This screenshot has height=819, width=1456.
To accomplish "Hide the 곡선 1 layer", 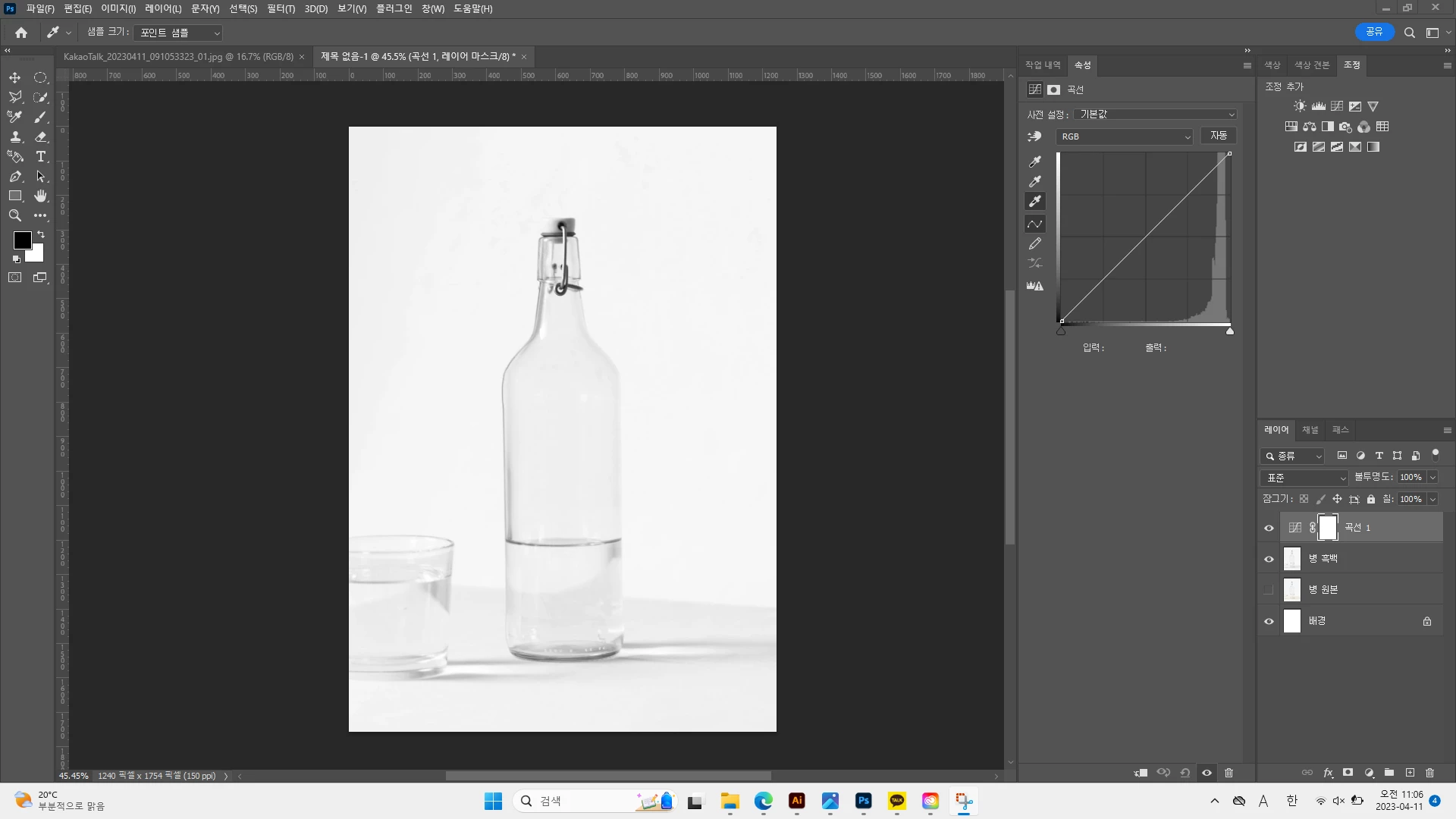I will (x=1269, y=528).
